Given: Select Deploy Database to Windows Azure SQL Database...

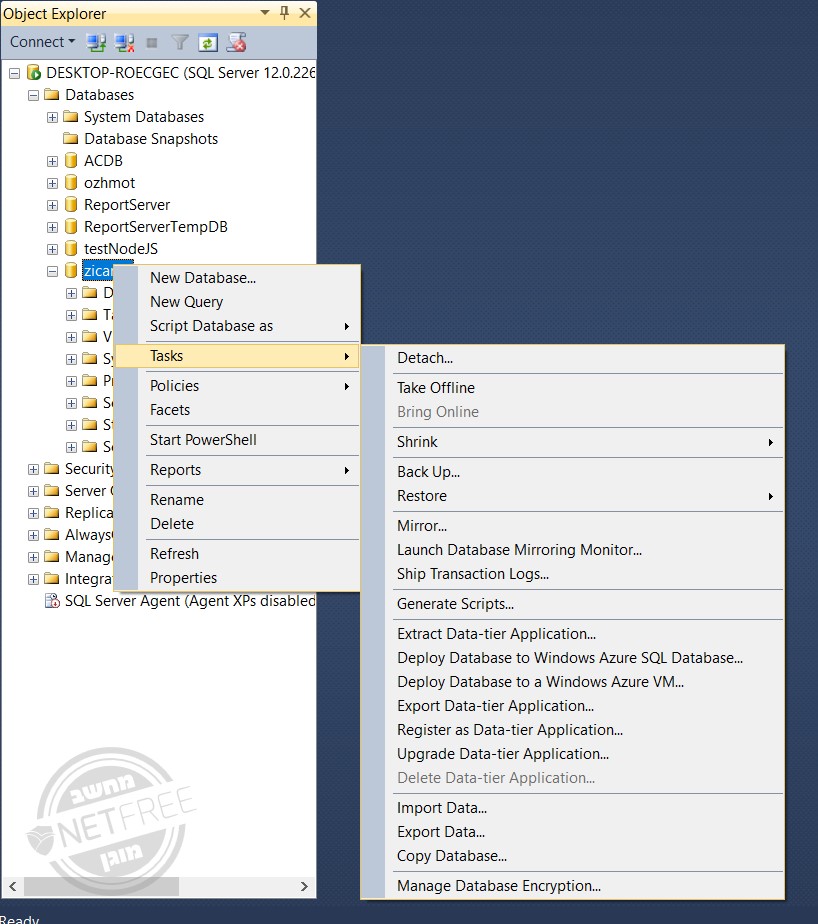Looking at the screenshot, I should (573, 658).
